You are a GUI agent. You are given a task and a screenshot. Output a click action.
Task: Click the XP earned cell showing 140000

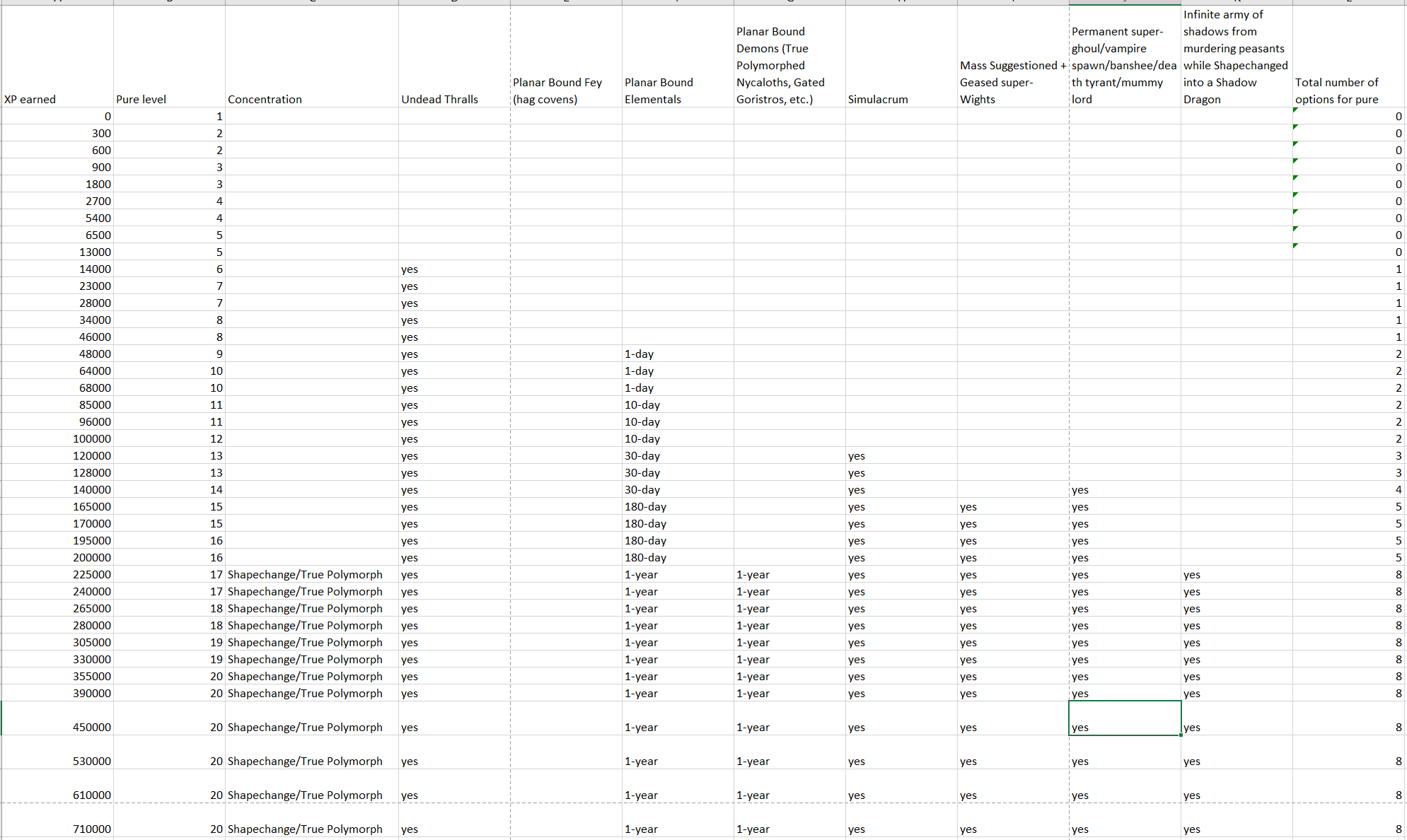(57, 489)
